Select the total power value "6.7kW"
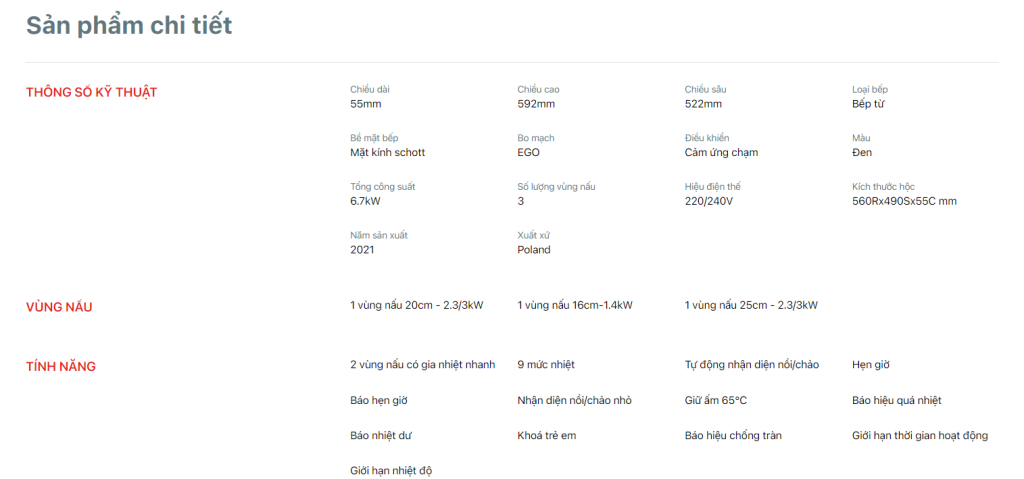This screenshot has width=1024, height=479. 365,201
